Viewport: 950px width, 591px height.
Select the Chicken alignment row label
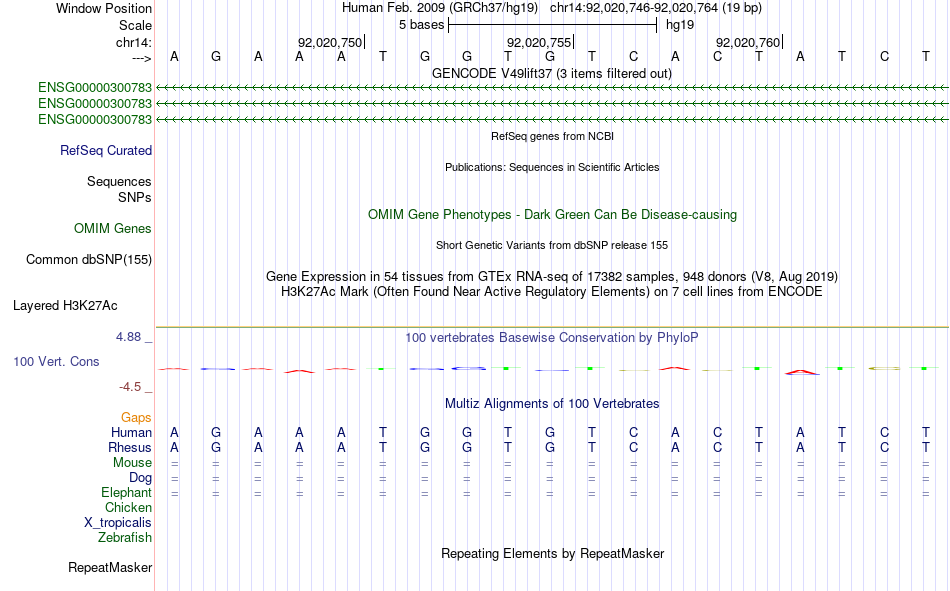coord(128,507)
